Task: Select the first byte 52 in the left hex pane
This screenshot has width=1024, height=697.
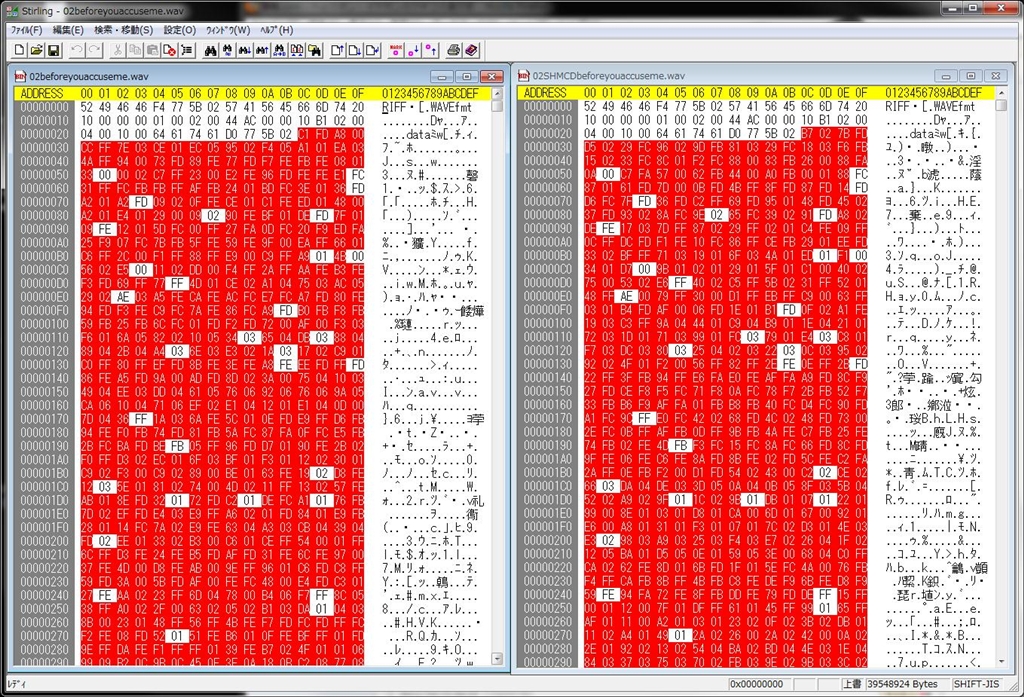Action: point(87,106)
